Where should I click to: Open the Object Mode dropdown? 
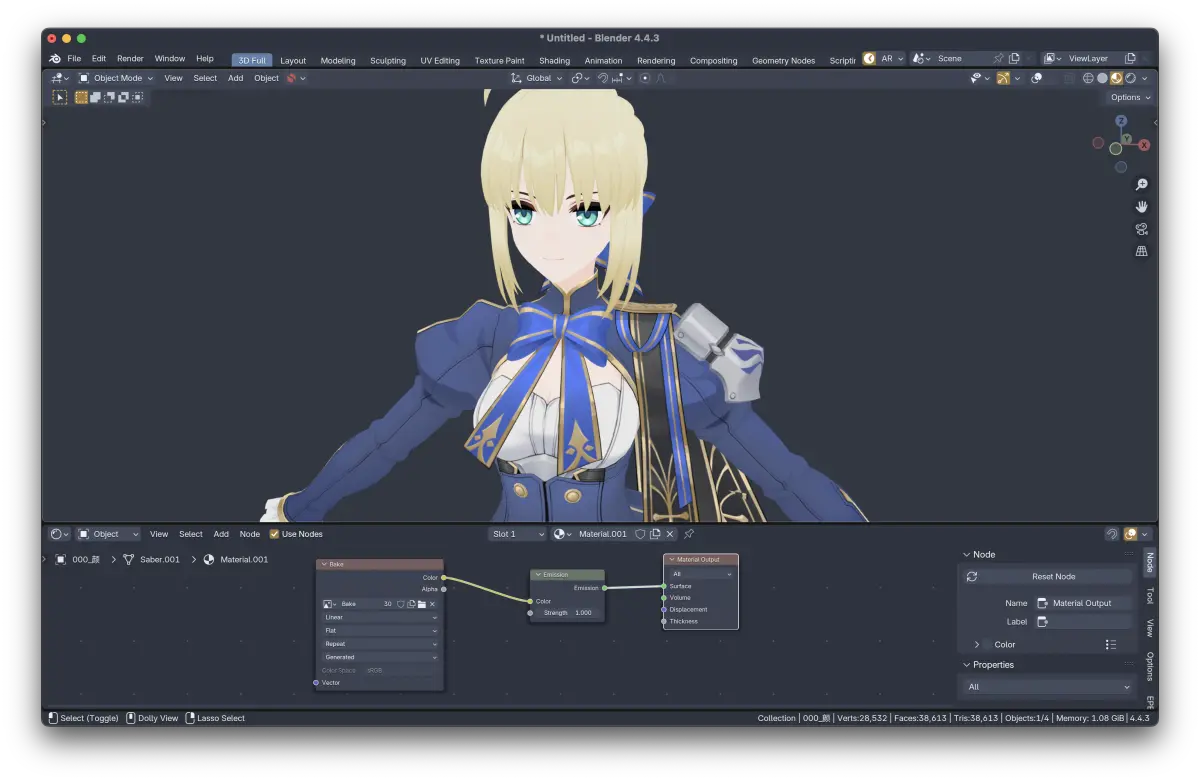point(116,78)
